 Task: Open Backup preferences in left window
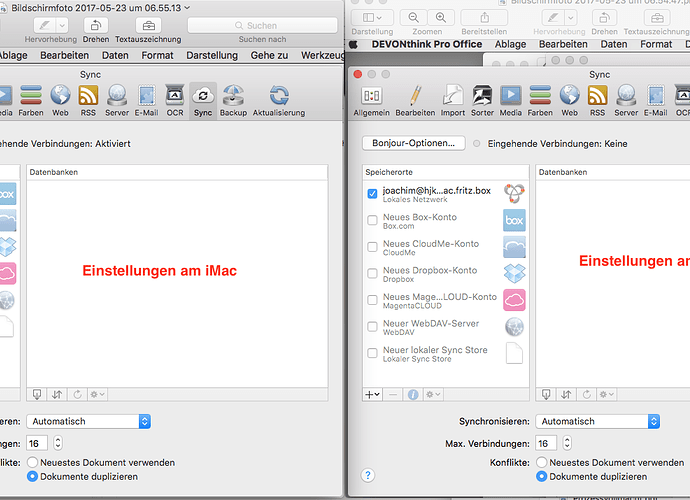pyautogui.click(x=233, y=101)
